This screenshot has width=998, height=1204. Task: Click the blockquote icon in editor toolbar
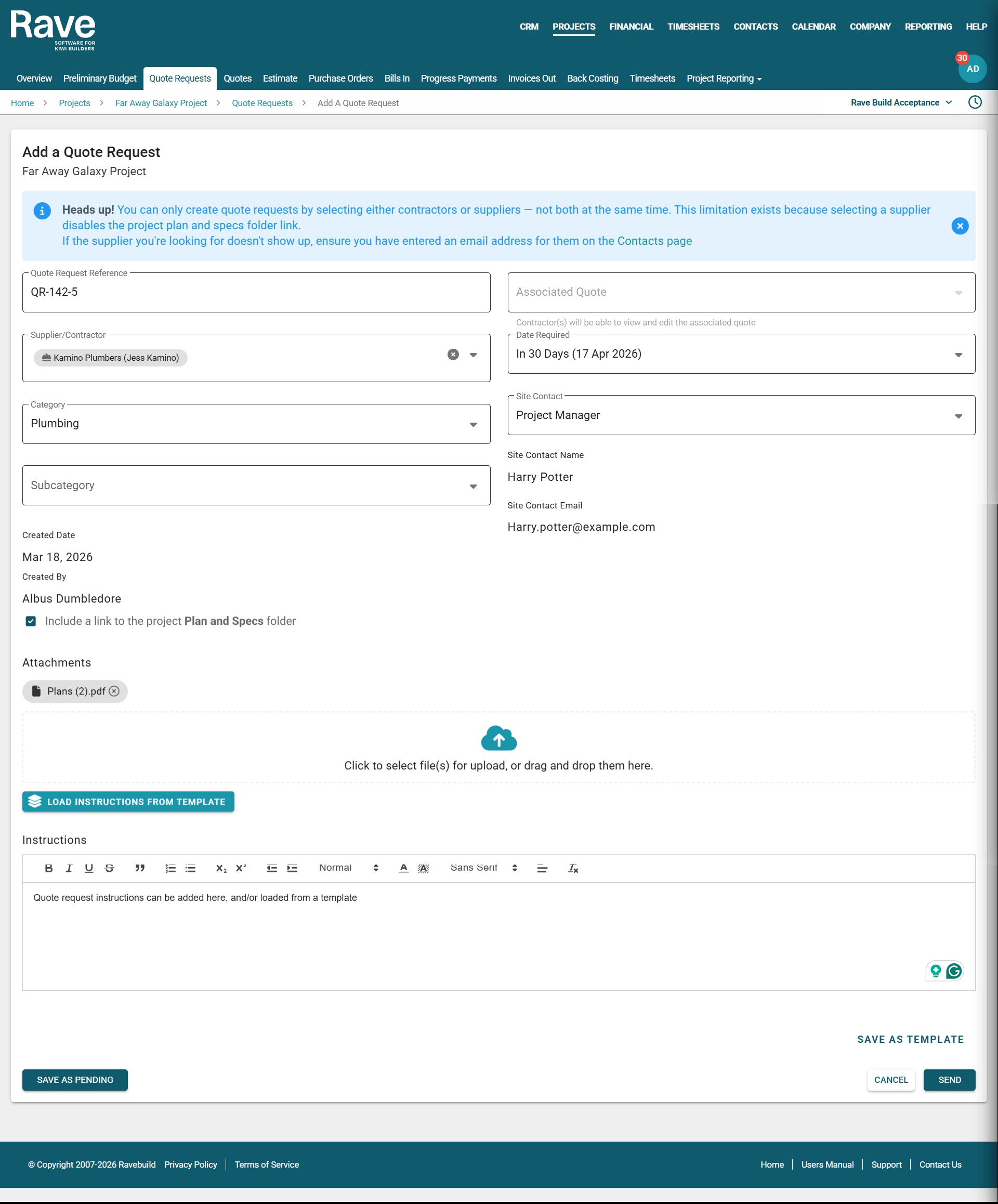click(x=139, y=868)
